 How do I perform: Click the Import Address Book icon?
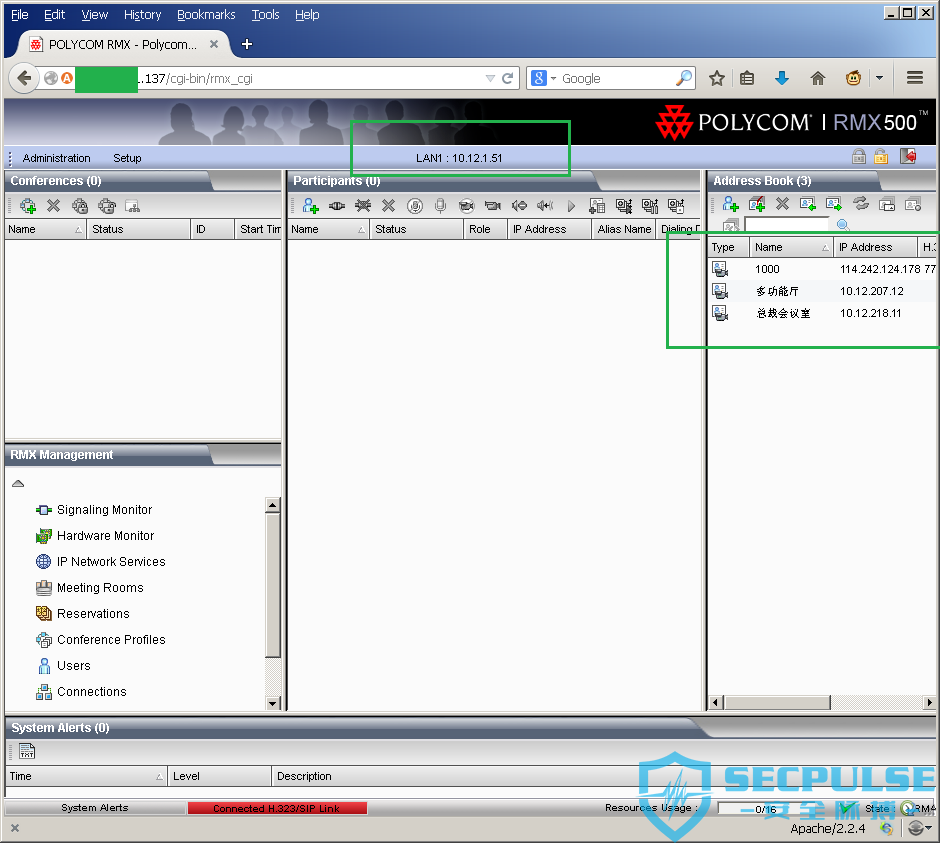point(808,204)
